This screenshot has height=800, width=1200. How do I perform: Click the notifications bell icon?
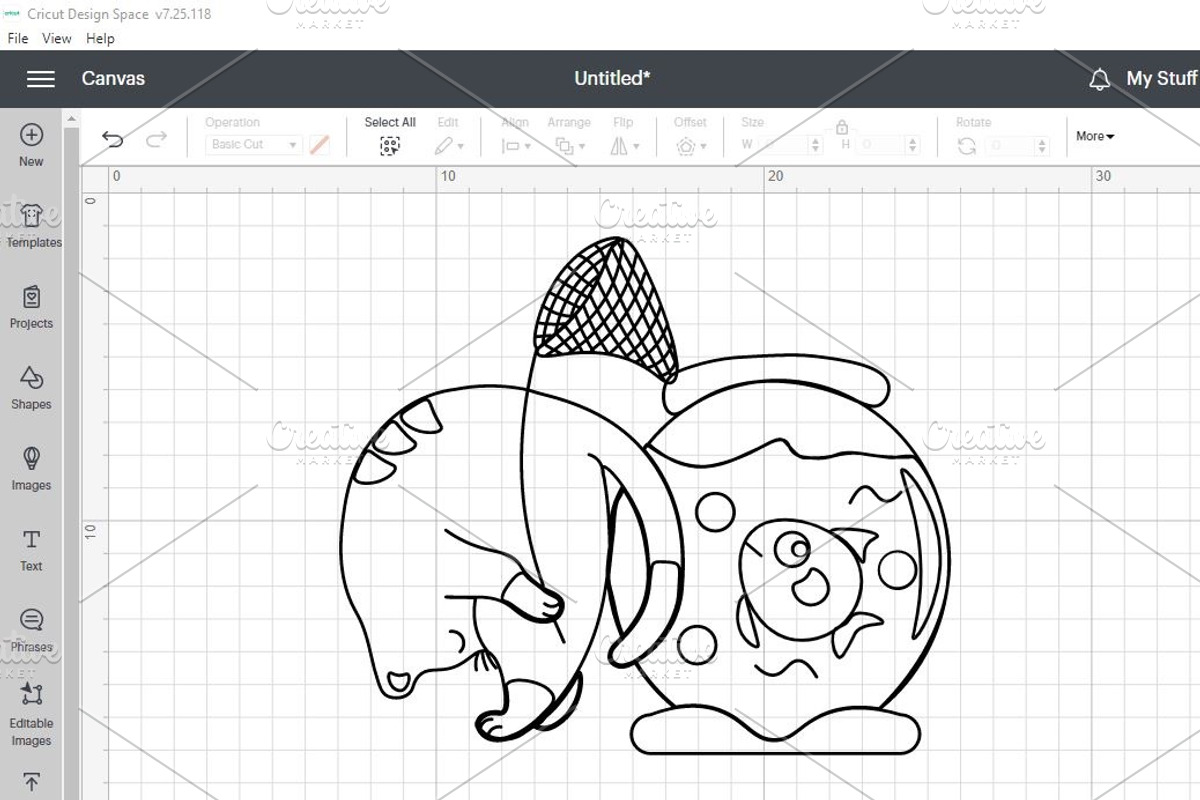click(x=1099, y=79)
